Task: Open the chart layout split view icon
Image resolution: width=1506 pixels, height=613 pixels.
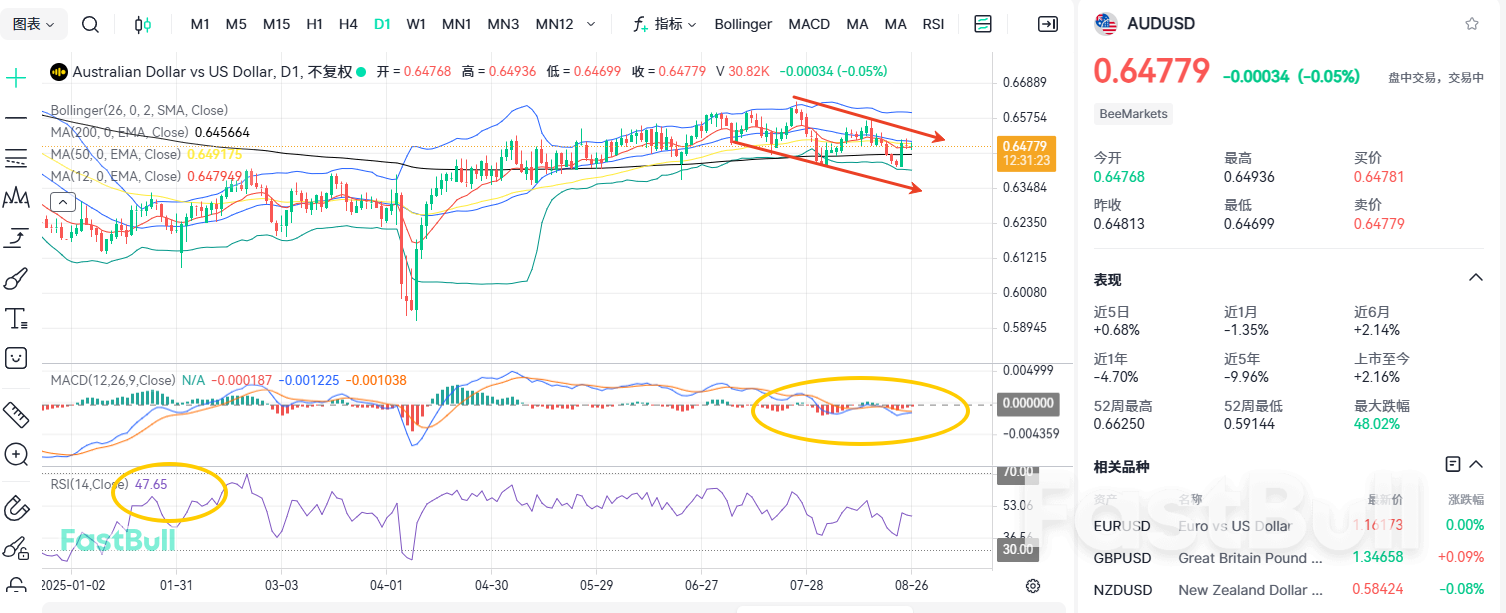Action: (983, 23)
